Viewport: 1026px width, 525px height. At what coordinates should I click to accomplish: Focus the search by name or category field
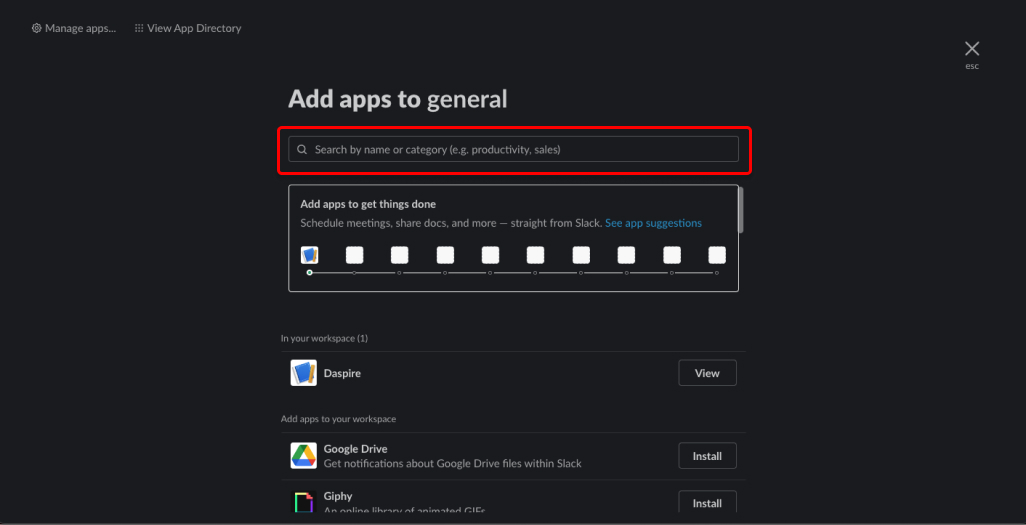click(514, 149)
